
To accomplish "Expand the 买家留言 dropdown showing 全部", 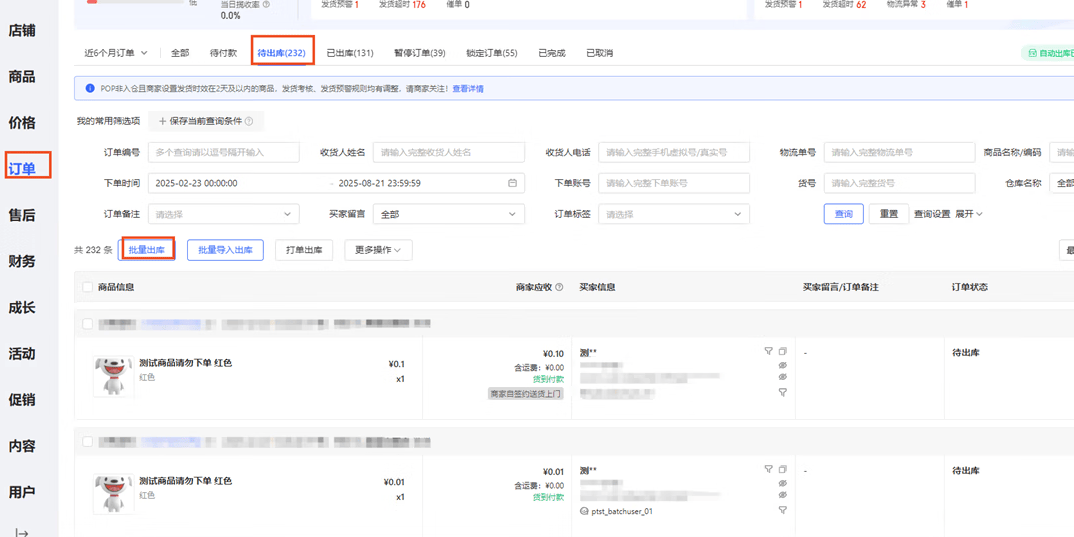I will pos(448,214).
